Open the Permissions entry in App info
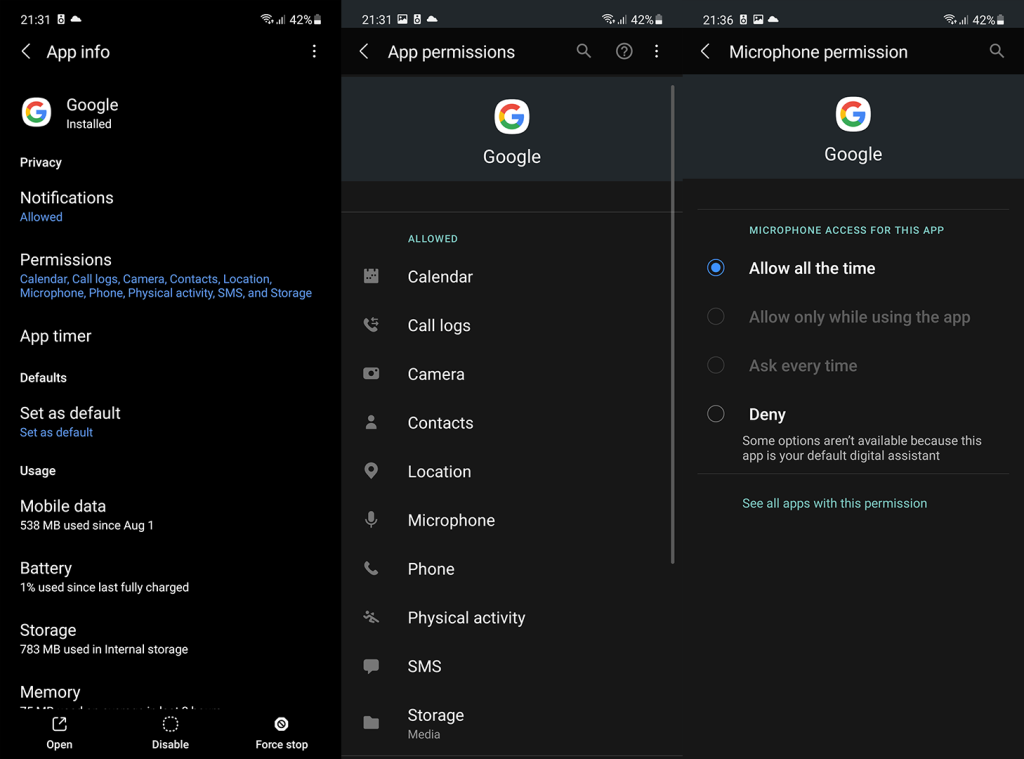 click(x=170, y=276)
